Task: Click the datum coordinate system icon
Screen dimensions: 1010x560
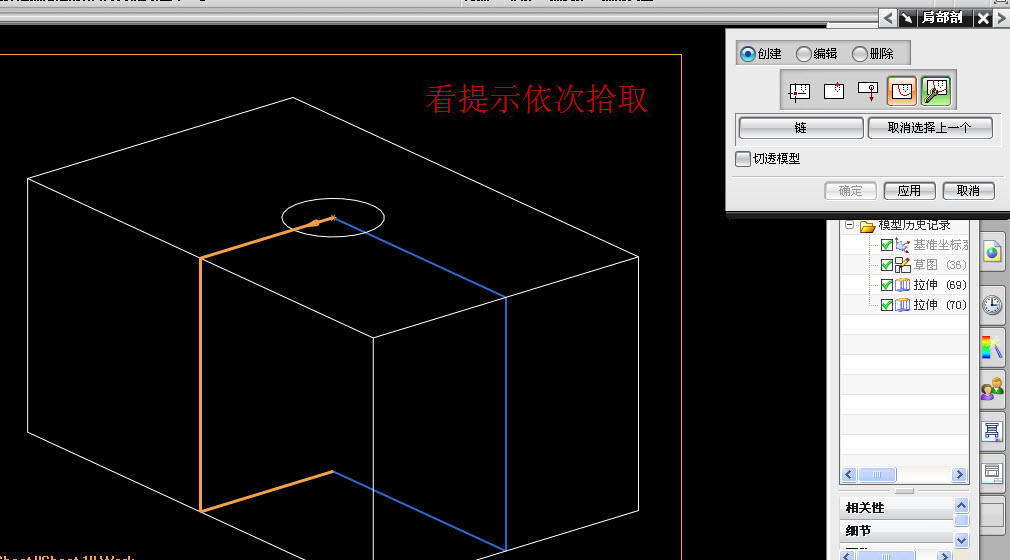Action: coord(902,245)
